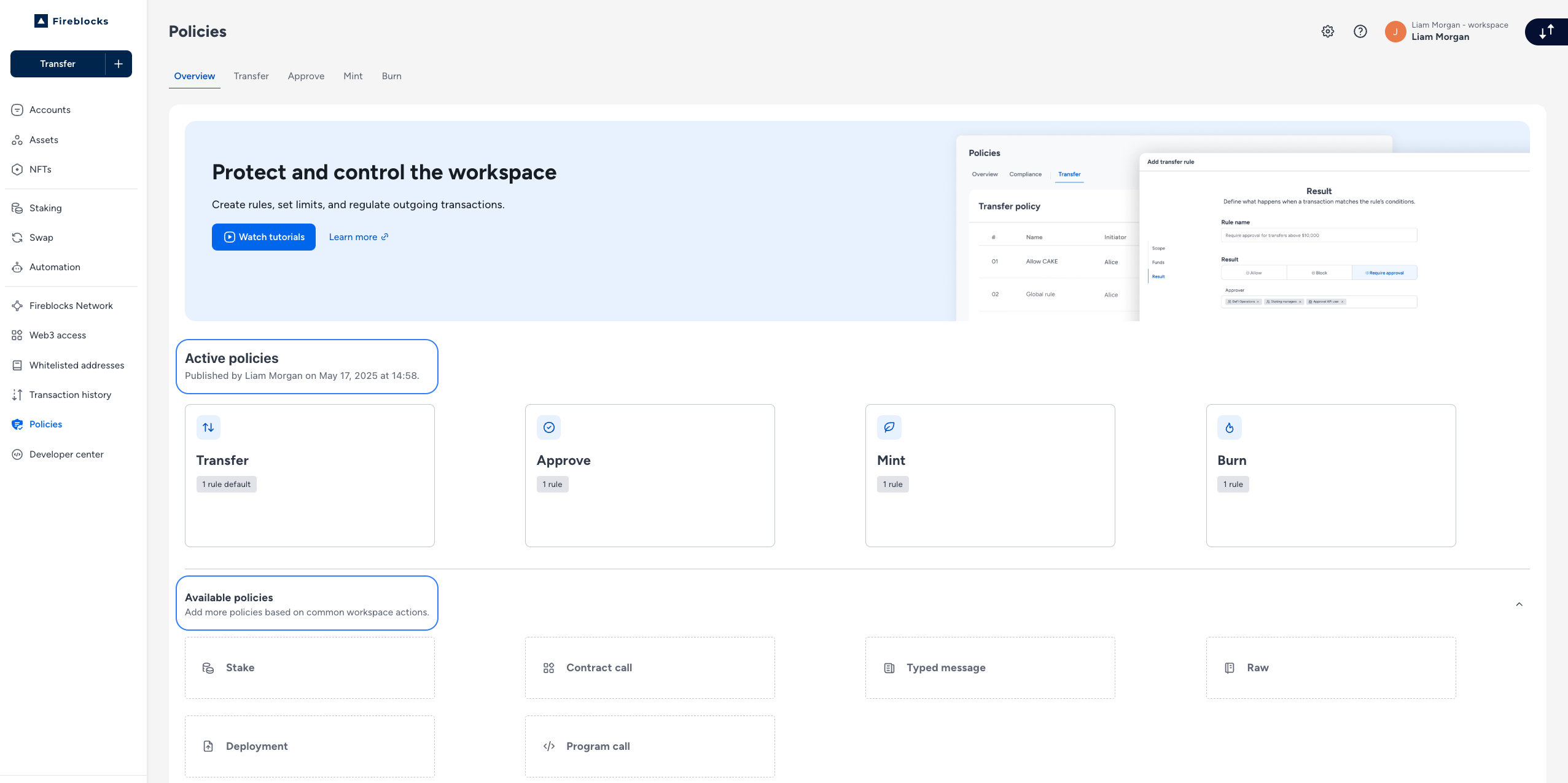This screenshot has height=783, width=1568.
Task: Collapse the Available policies section
Action: pyautogui.click(x=1519, y=604)
